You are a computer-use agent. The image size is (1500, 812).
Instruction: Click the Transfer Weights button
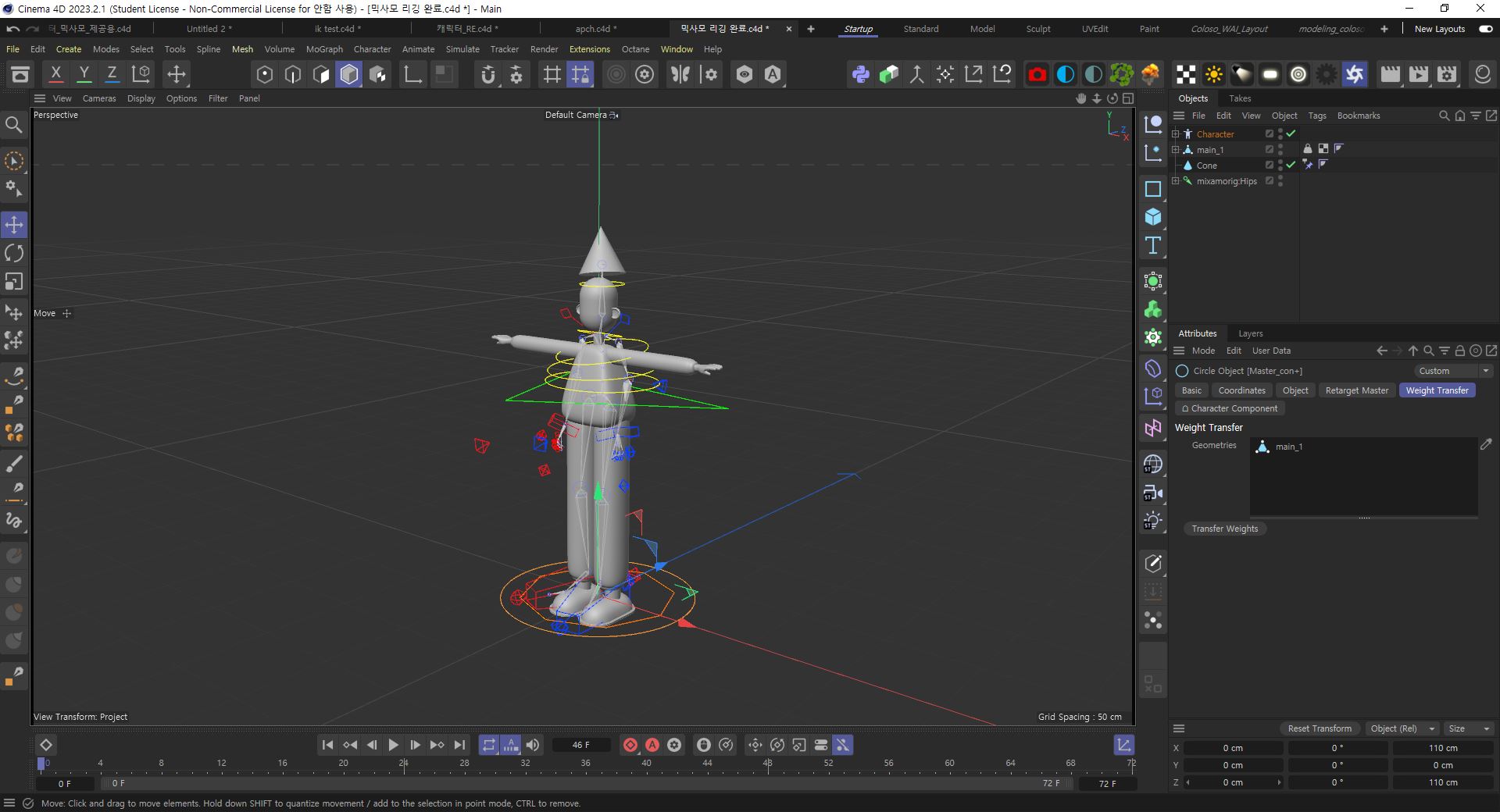(x=1225, y=529)
